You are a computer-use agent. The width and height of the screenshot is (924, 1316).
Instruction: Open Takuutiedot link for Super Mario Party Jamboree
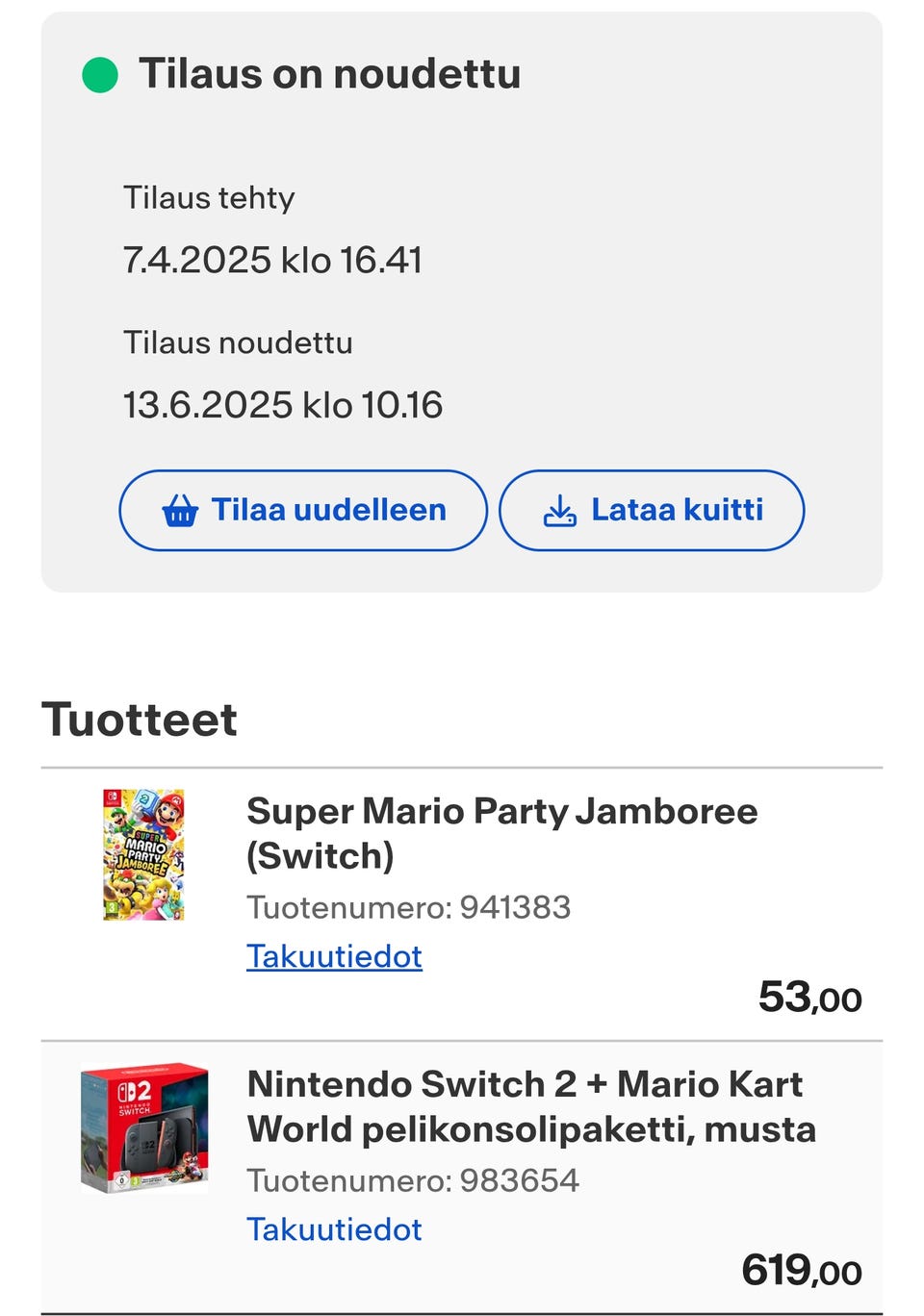point(334,956)
